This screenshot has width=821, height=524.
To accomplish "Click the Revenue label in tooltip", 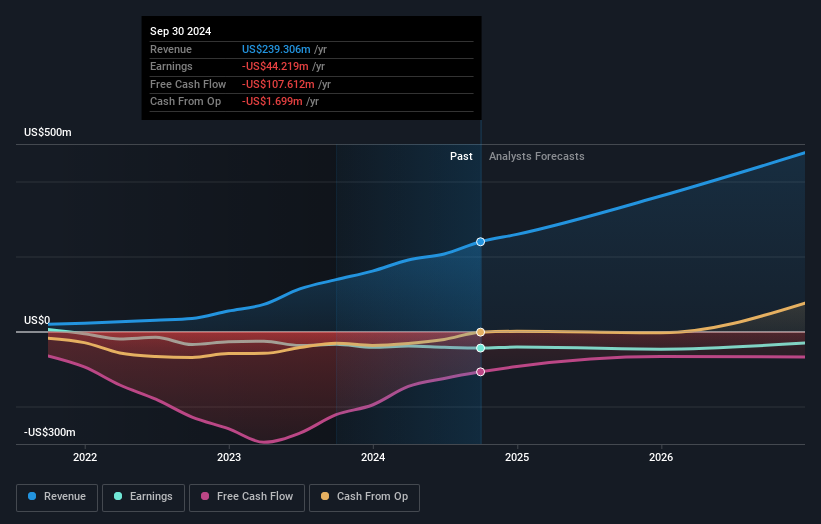I will click(x=171, y=49).
